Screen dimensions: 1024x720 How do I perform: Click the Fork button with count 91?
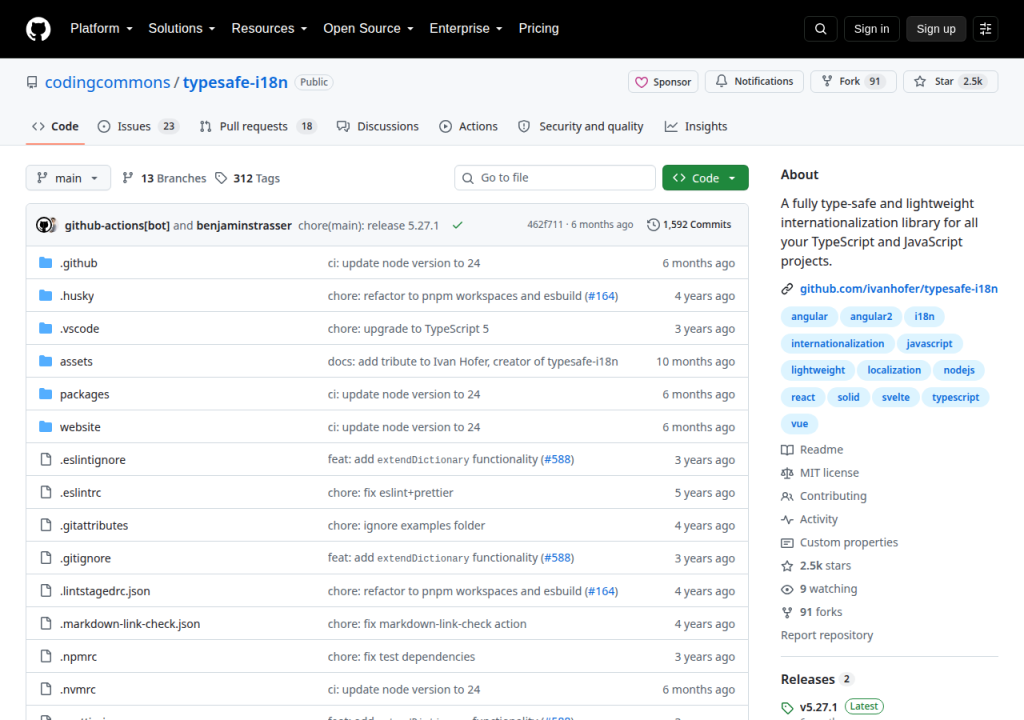tap(853, 81)
